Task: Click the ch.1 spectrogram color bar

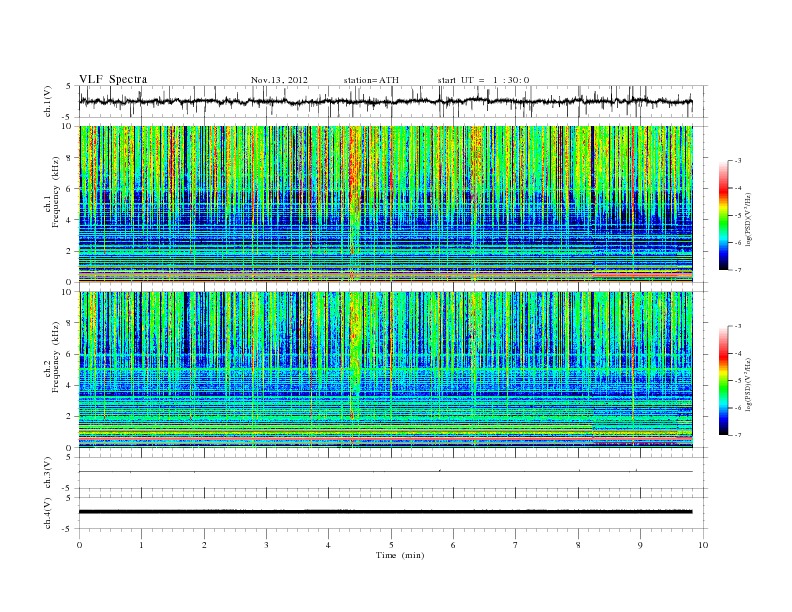Action: click(723, 215)
